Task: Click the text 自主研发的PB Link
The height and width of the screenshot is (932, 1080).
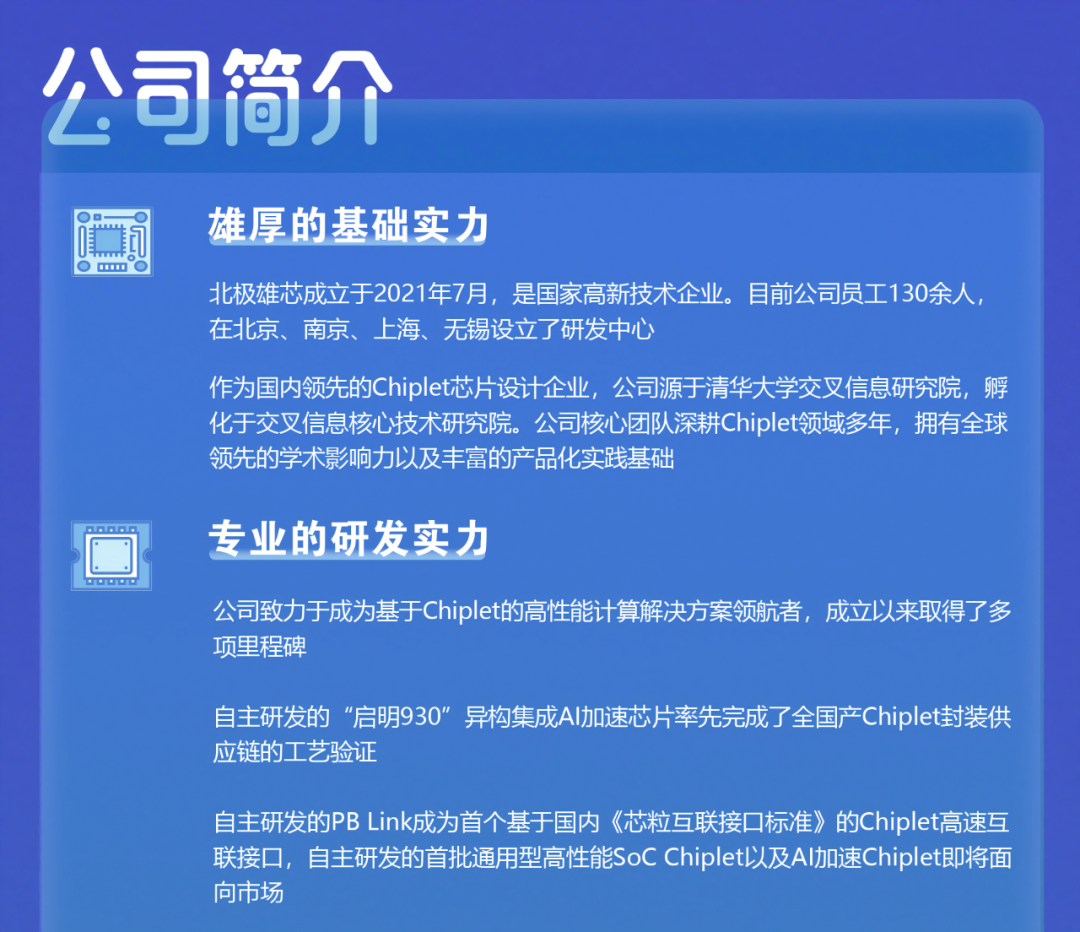Action: 307,823
